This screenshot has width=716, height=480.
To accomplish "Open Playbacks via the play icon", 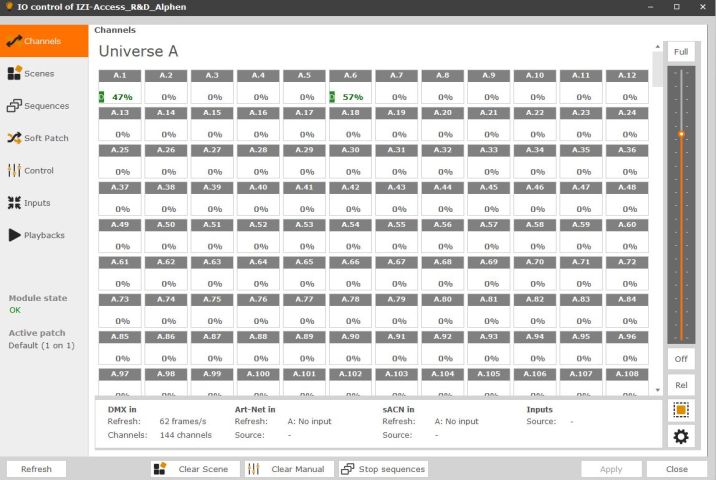I will 14,235.
